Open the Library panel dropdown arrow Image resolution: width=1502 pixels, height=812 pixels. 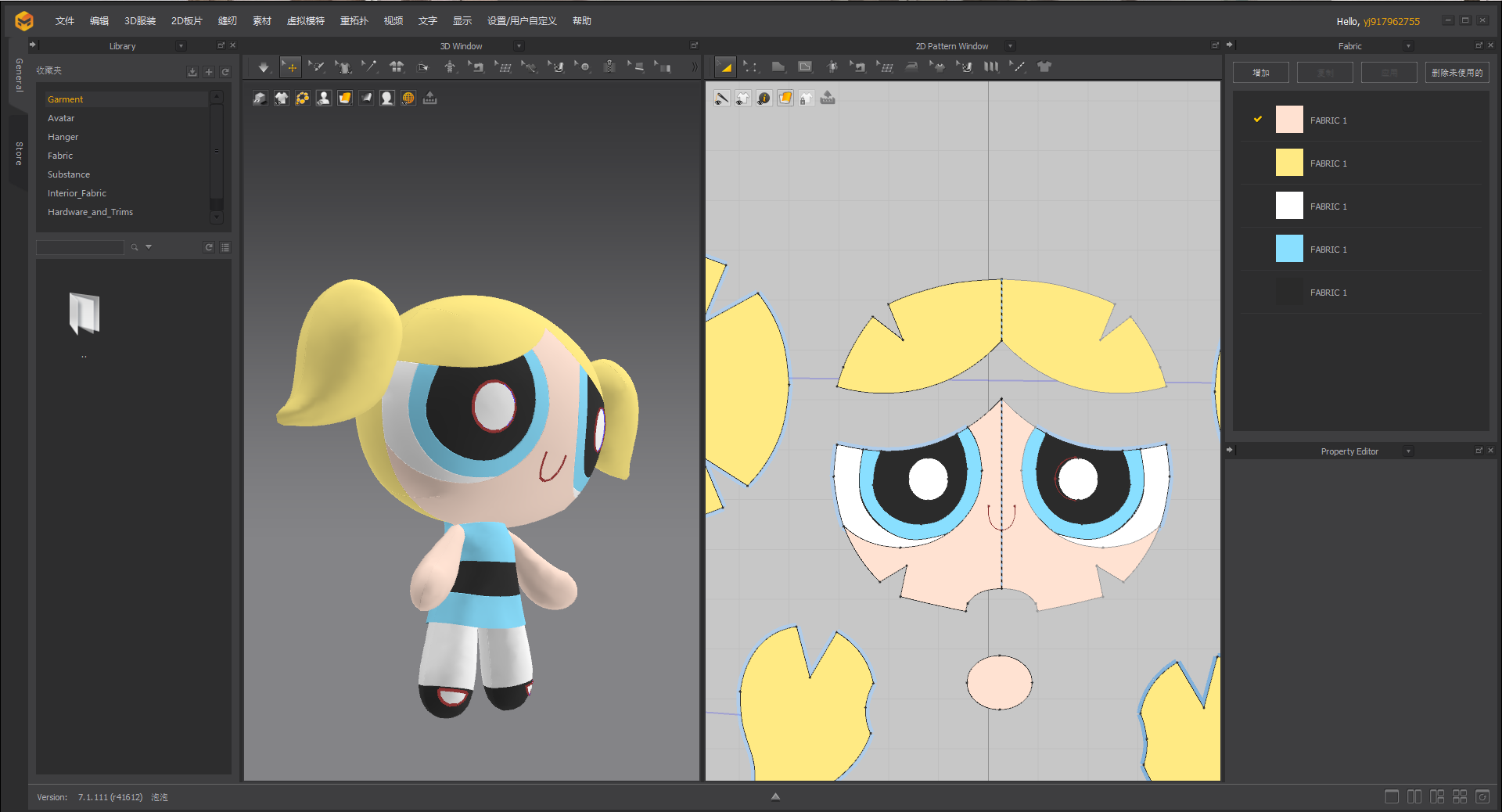(181, 46)
